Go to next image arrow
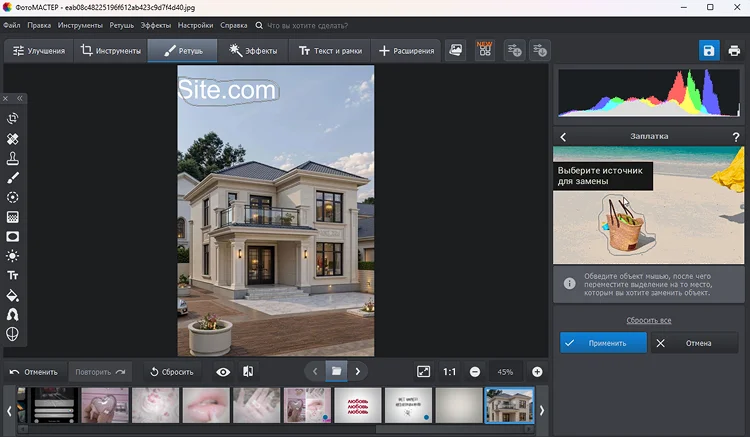Image resolution: width=750 pixels, height=437 pixels. pos(357,371)
